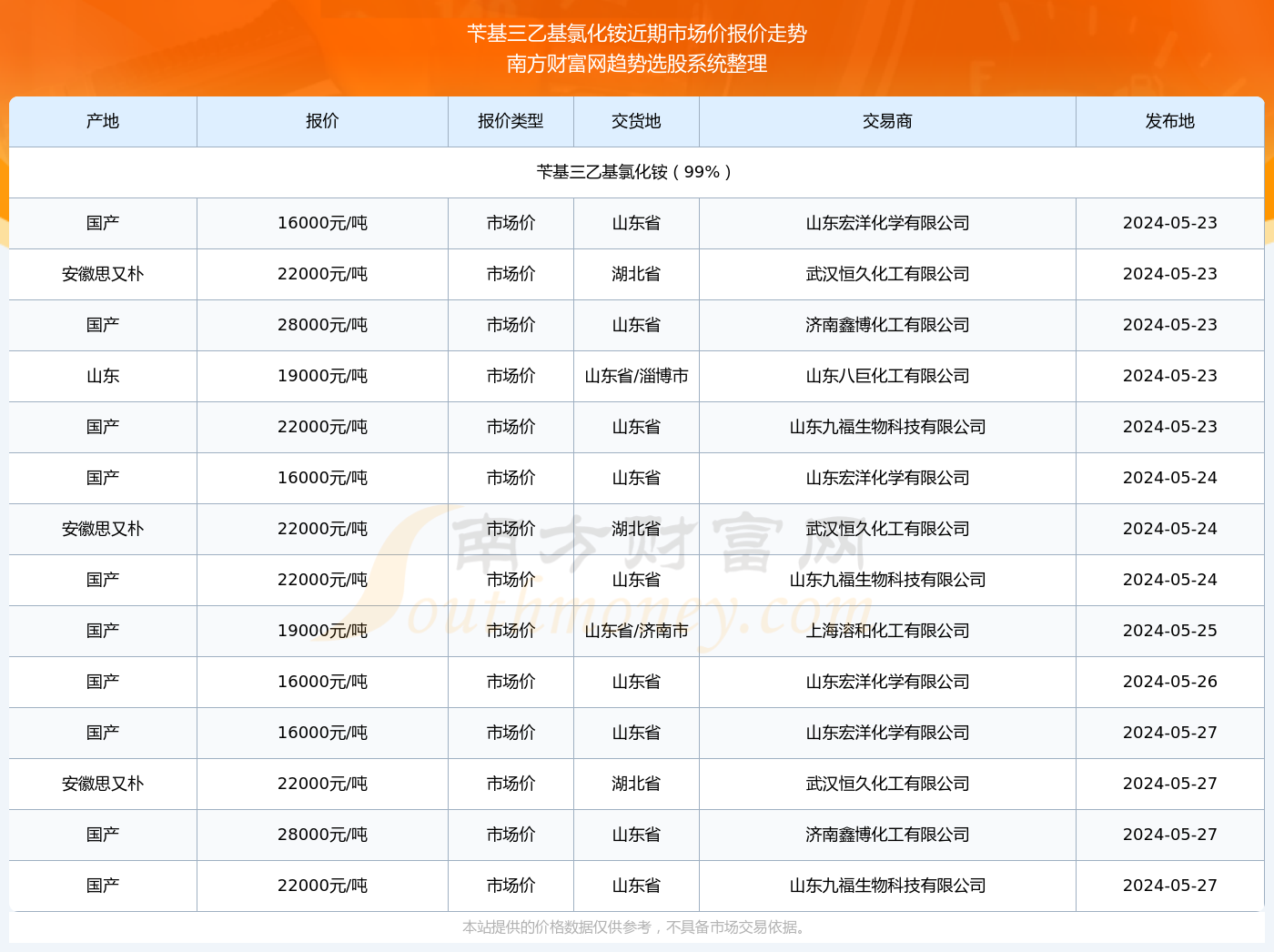
Task: Click 山东九福生物科技有限公司 dated 2024-05-24
Action: tap(887, 580)
